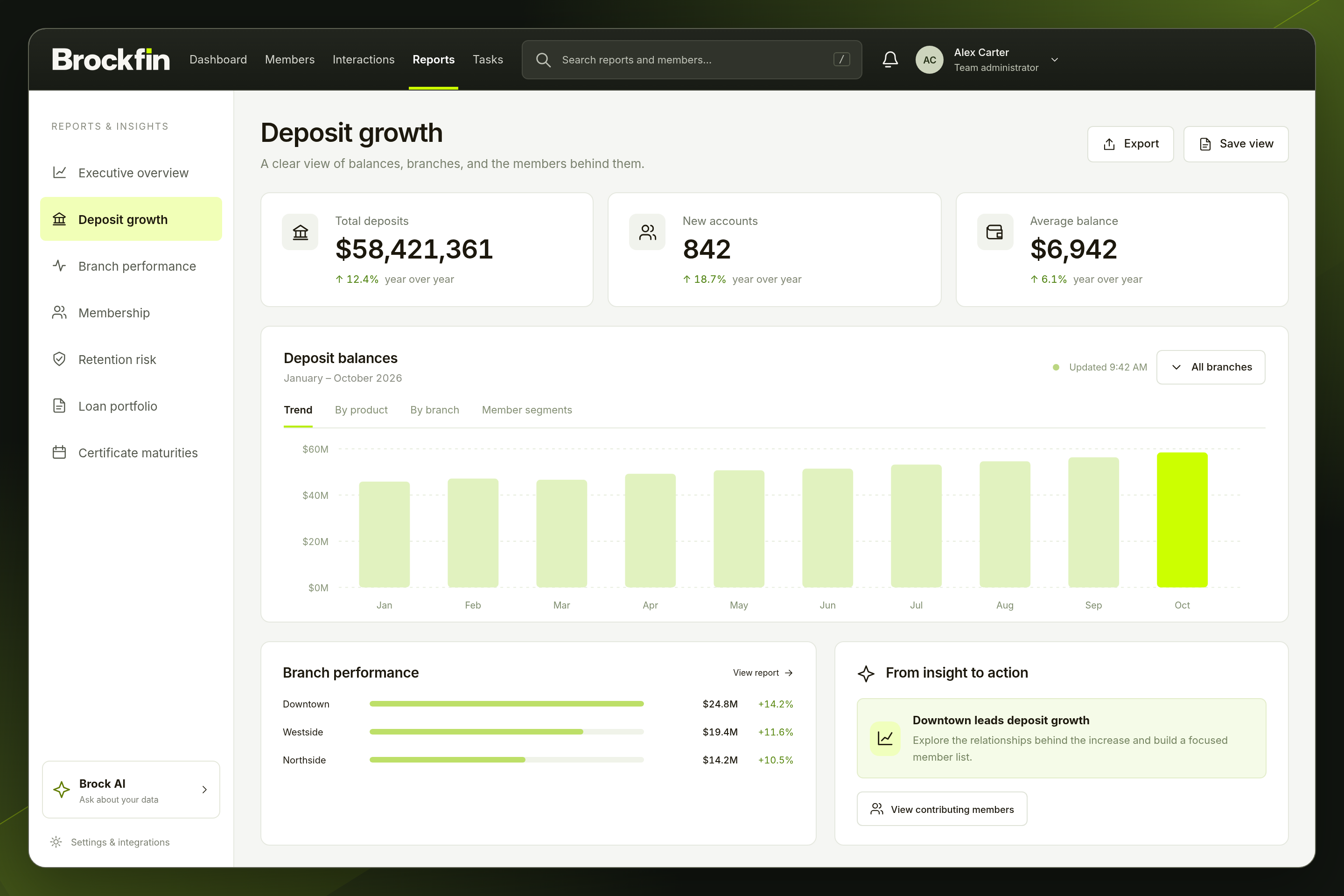The image size is (1344, 896).
Task: Click the highlighted Oct chart bar
Action: (1182, 520)
